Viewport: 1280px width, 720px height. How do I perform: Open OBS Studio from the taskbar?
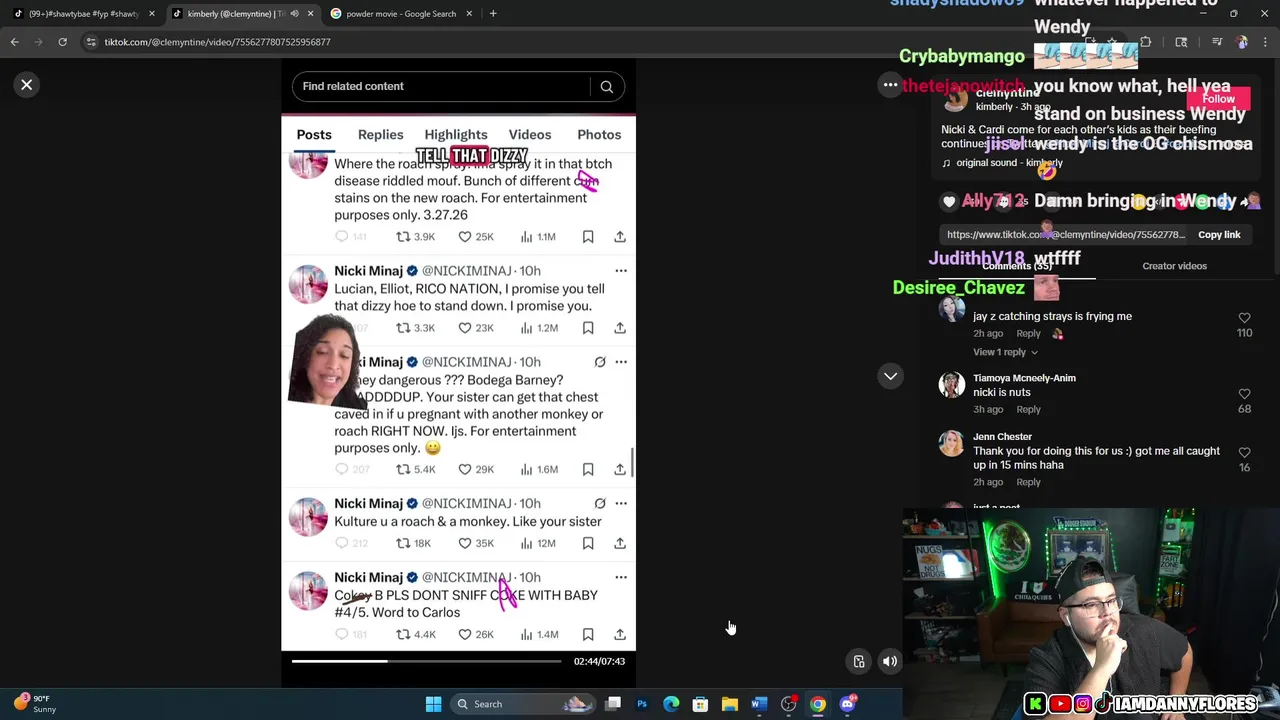click(x=788, y=704)
